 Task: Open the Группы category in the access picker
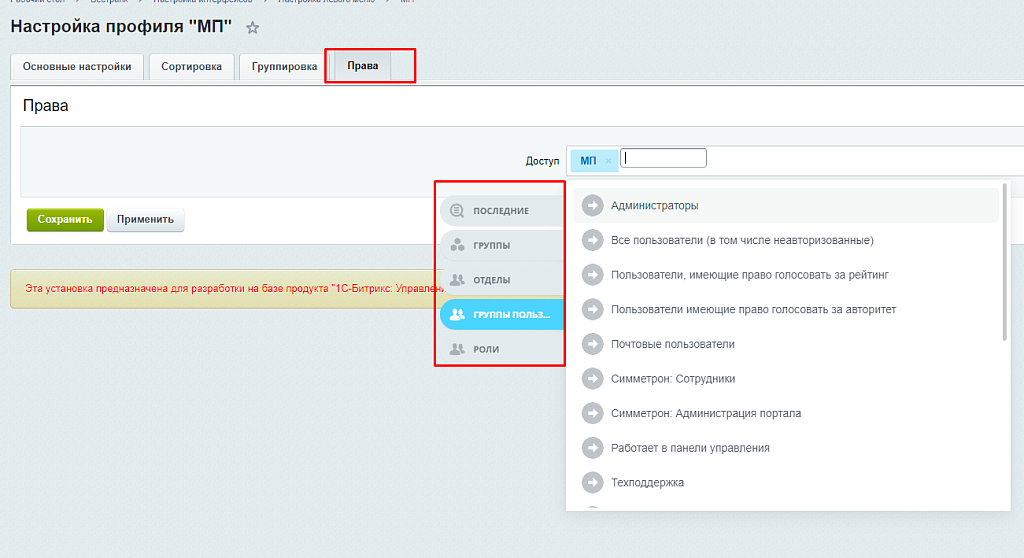[500, 245]
